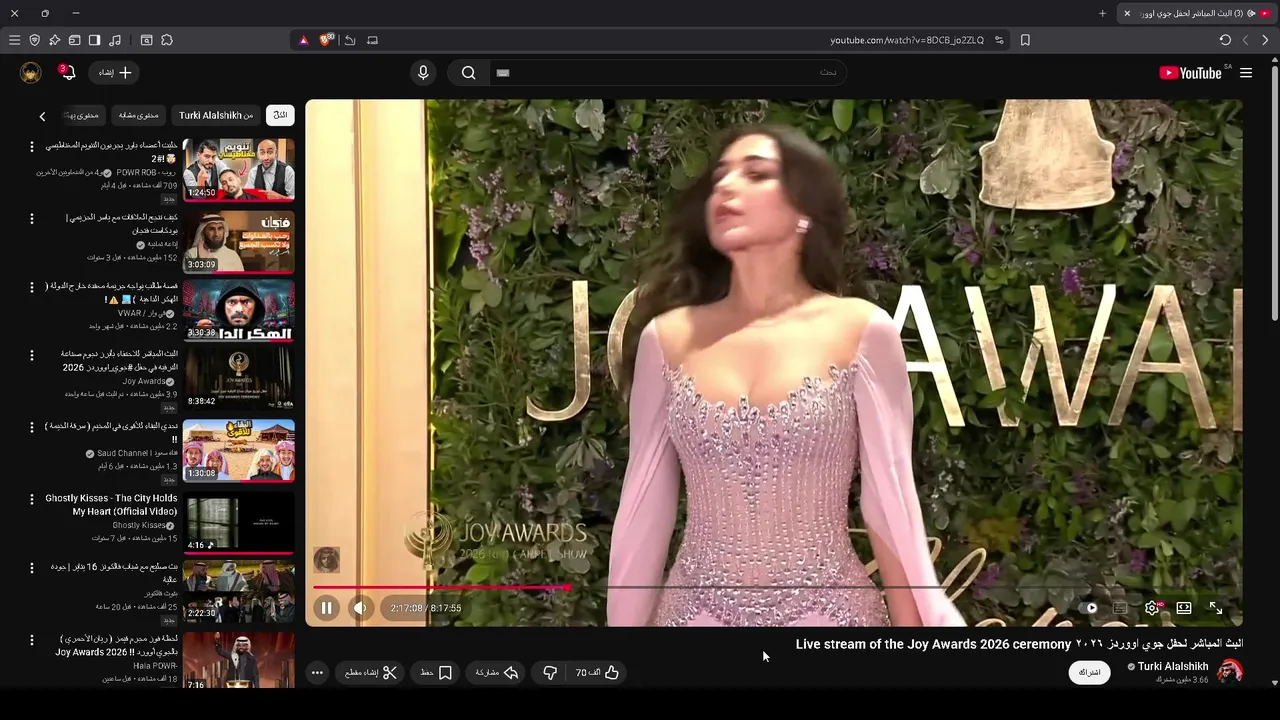
Task: Subscribe to Turki Alalshikh channel
Action: (1090, 672)
